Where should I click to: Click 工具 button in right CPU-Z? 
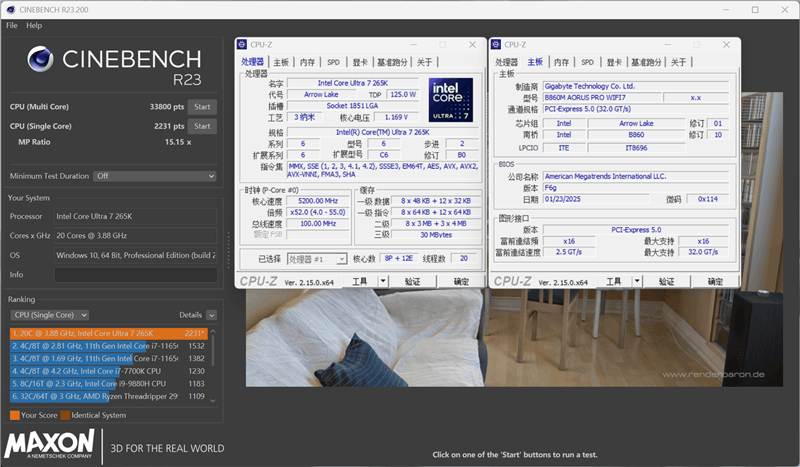(x=614, y=281)
